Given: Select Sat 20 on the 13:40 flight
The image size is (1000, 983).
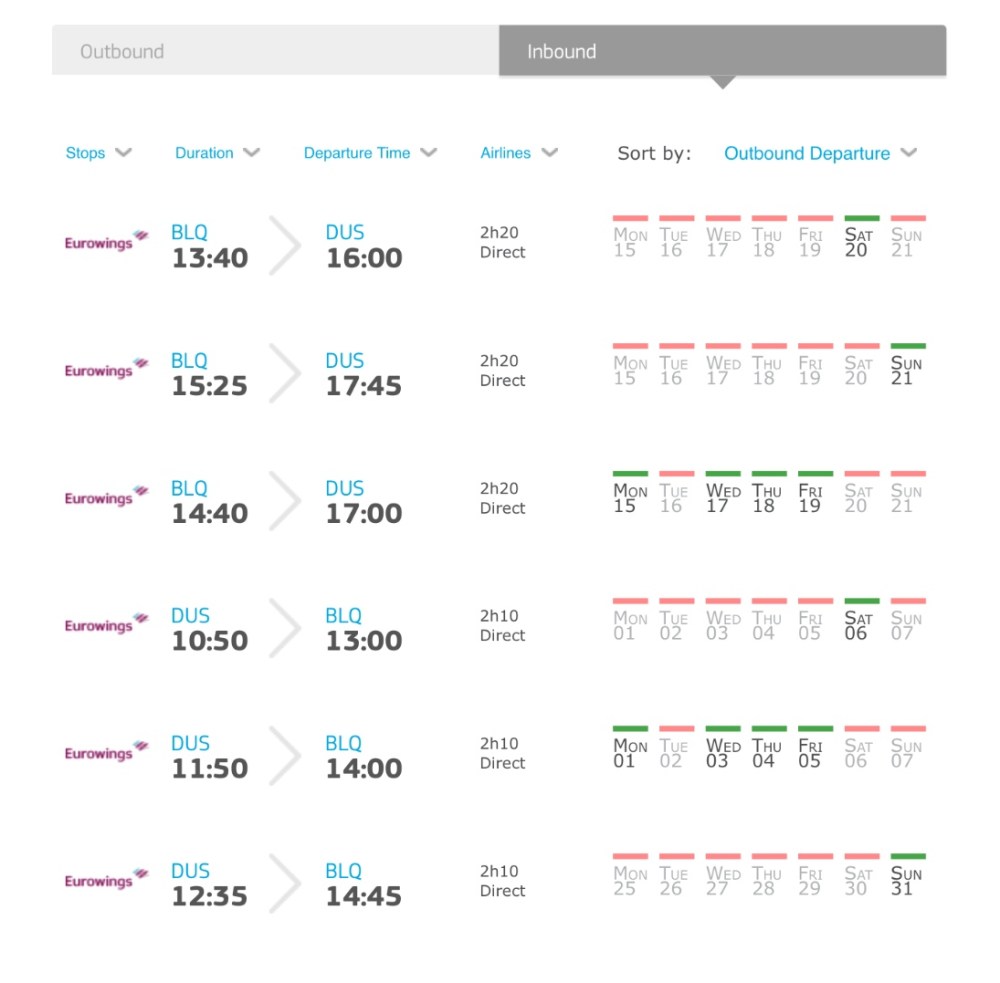Looking at the screenshot, I should tap(860, 238).
